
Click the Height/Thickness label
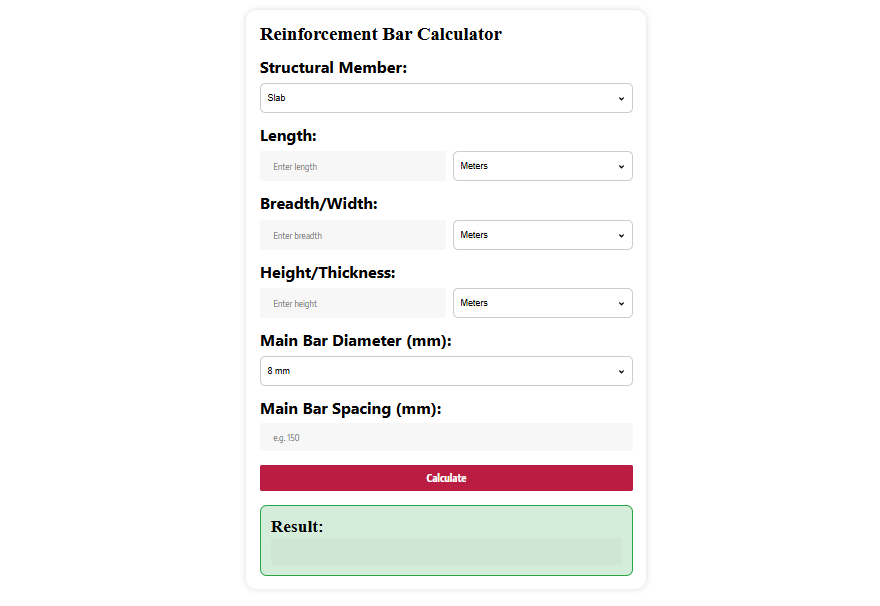pyautogui.click(x=328, y=272)
